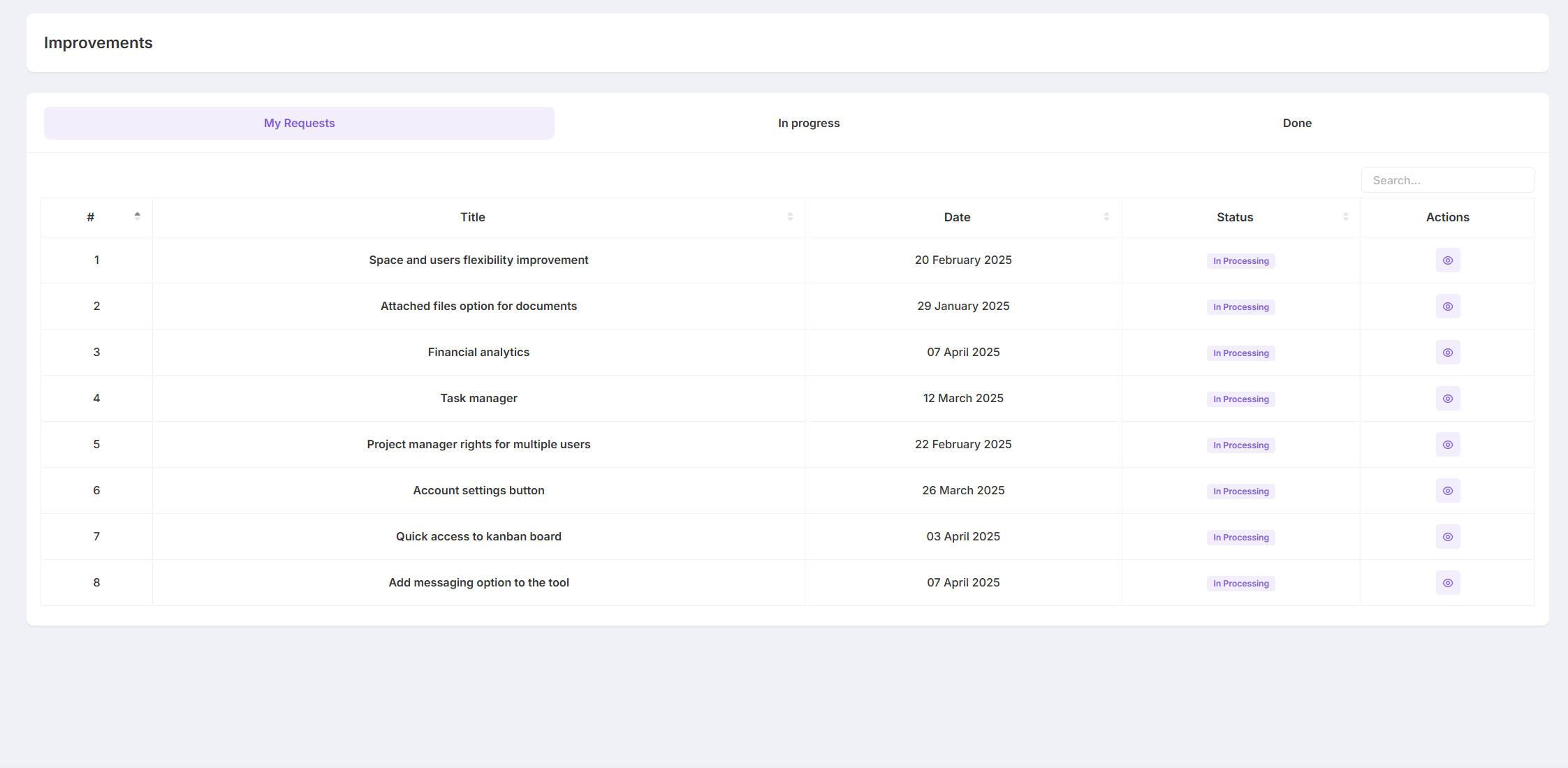Select title 'Task manager'
Screen dimensions: 1568x768
click(478, 398)
